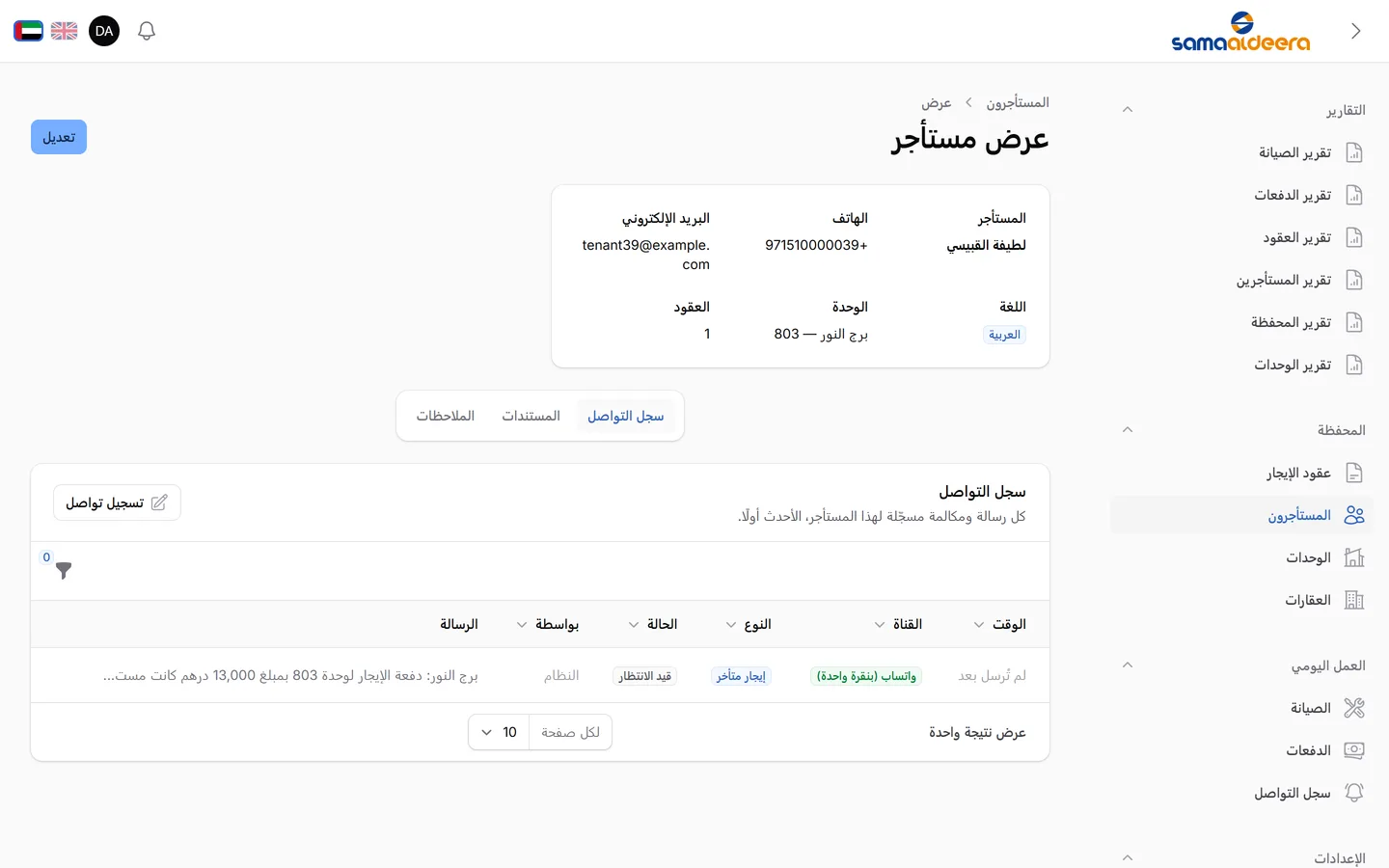1389x868 pixels.
Task: Switch language with the UAE flag
Action: (28, 31)
